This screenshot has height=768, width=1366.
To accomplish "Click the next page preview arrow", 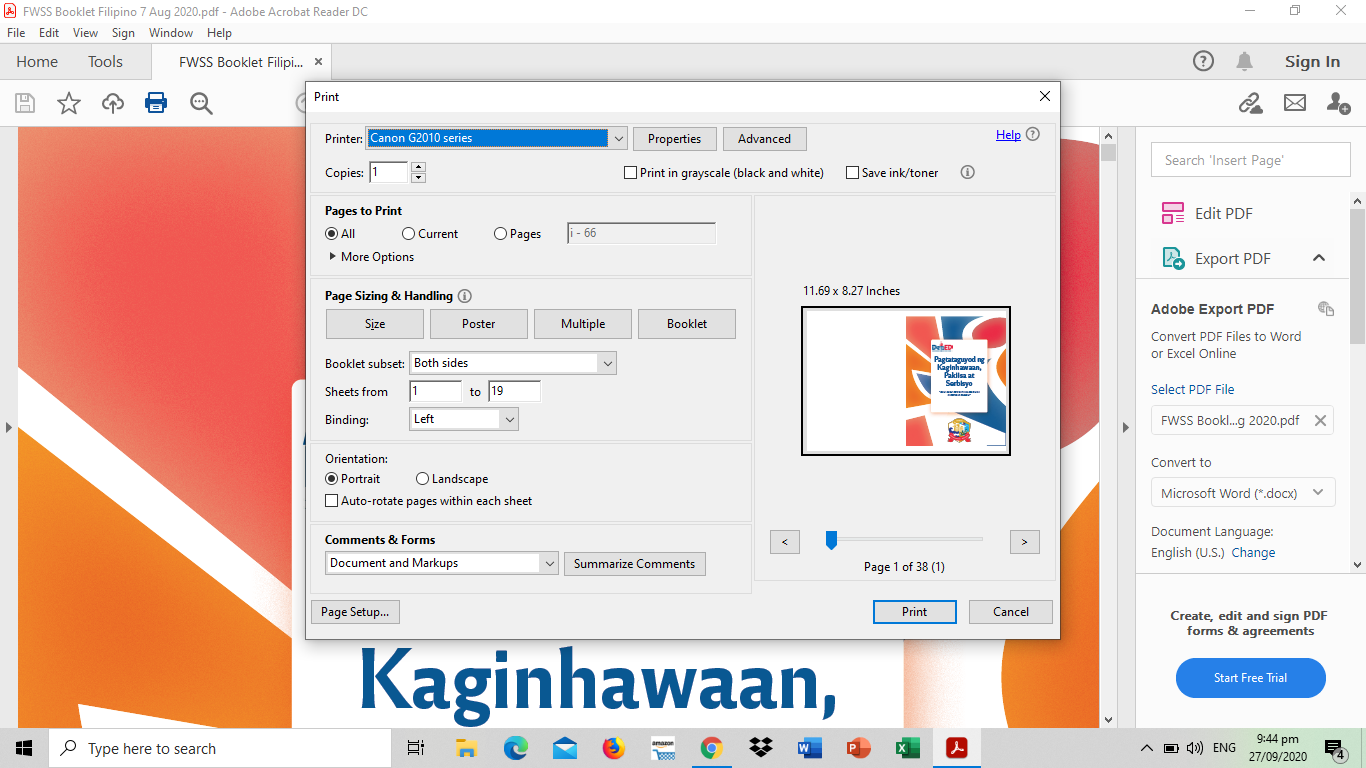I will (x=1024, y=541).
